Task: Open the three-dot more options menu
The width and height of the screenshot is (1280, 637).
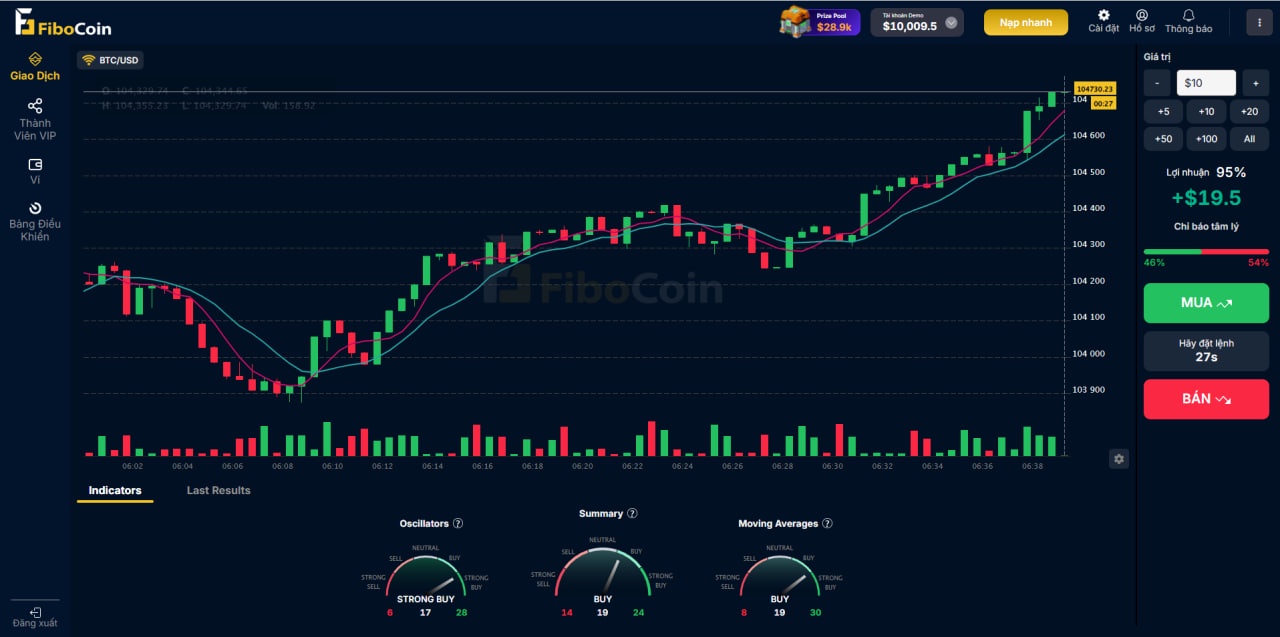Action: pyautogui.click(x=1259, y=22)
